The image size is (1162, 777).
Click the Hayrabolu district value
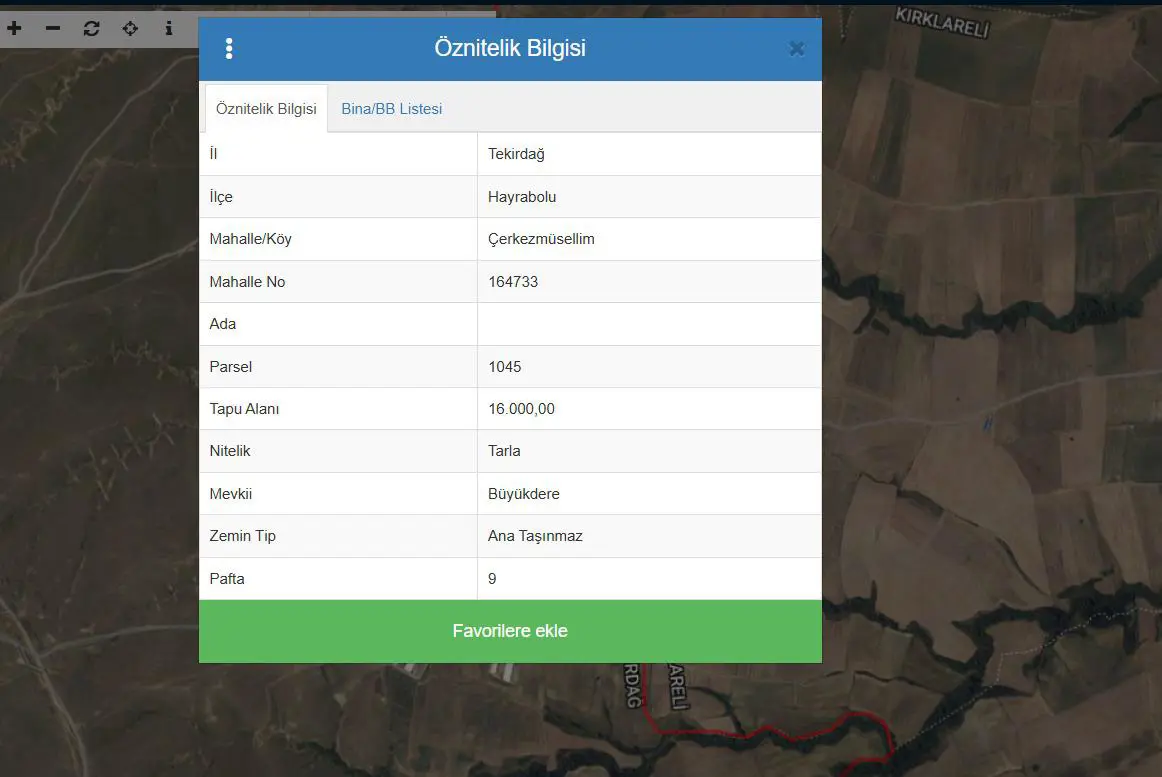pyautogui.click(x=522, y=197)
